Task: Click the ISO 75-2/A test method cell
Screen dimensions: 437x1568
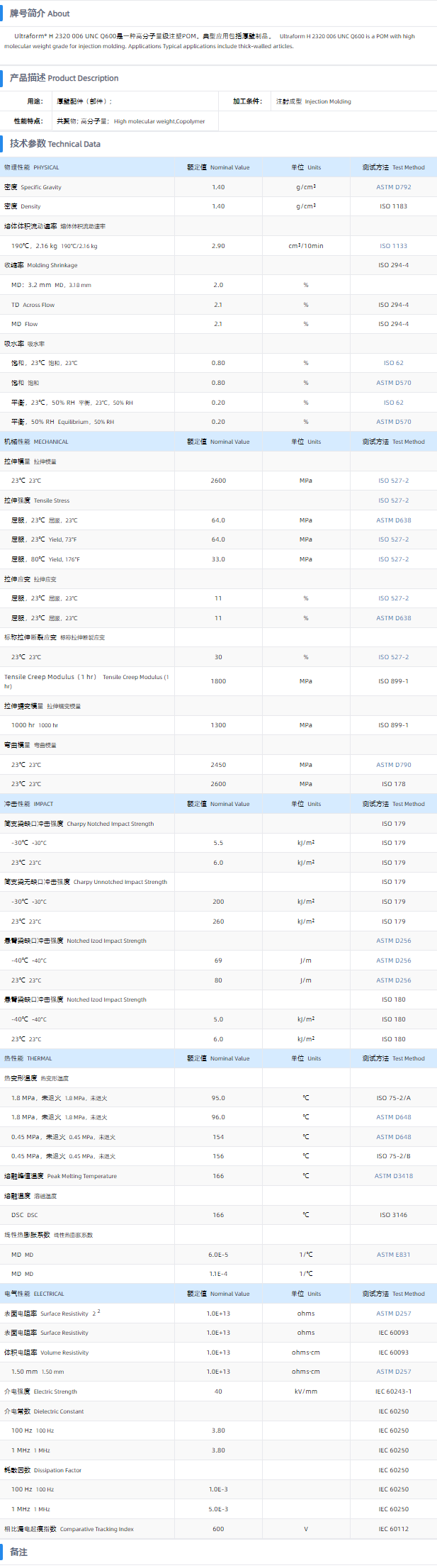Action: point(393,1098)
